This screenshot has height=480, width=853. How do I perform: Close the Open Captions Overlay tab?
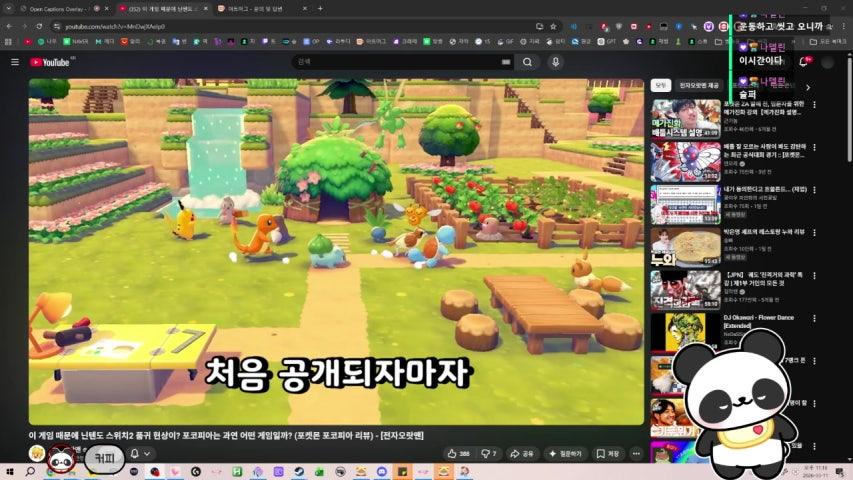[107, 9]
